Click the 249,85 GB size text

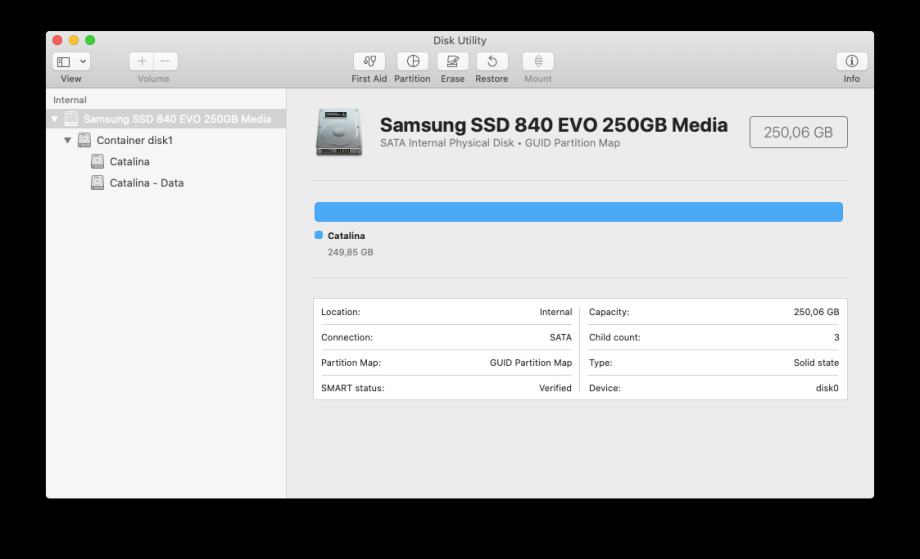point(350,252)
